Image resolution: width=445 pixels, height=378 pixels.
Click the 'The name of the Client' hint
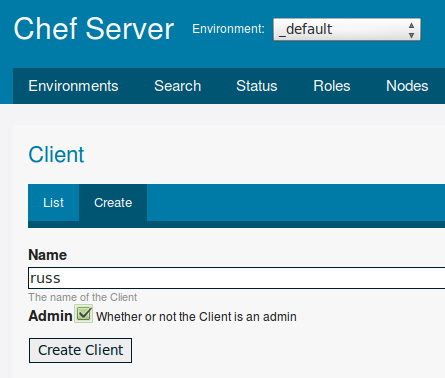83,297
